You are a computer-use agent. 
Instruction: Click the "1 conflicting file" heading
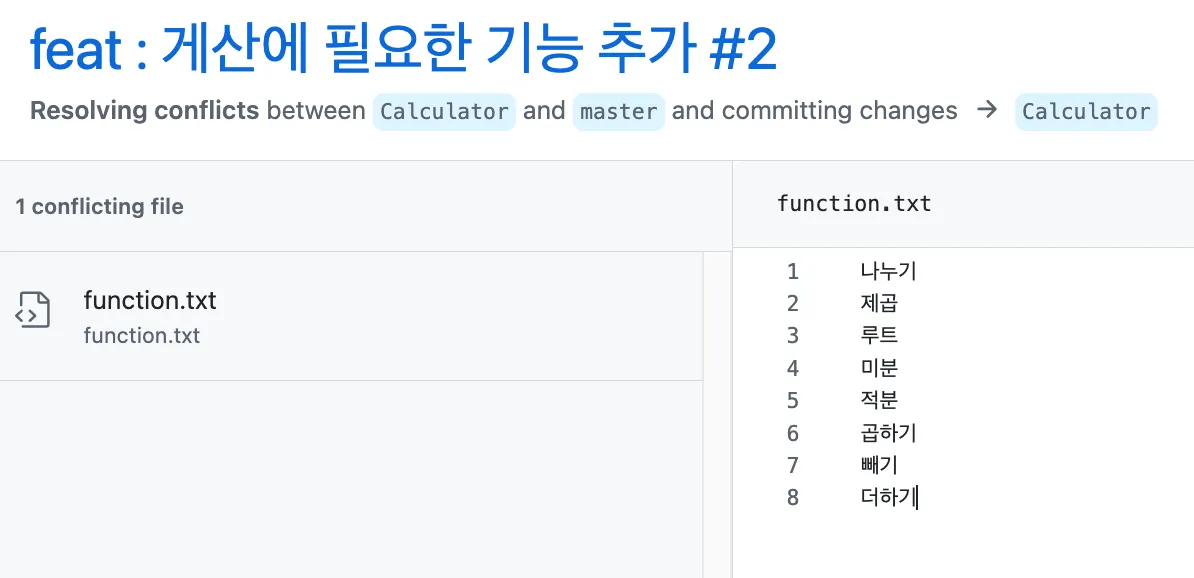[99, 207]
